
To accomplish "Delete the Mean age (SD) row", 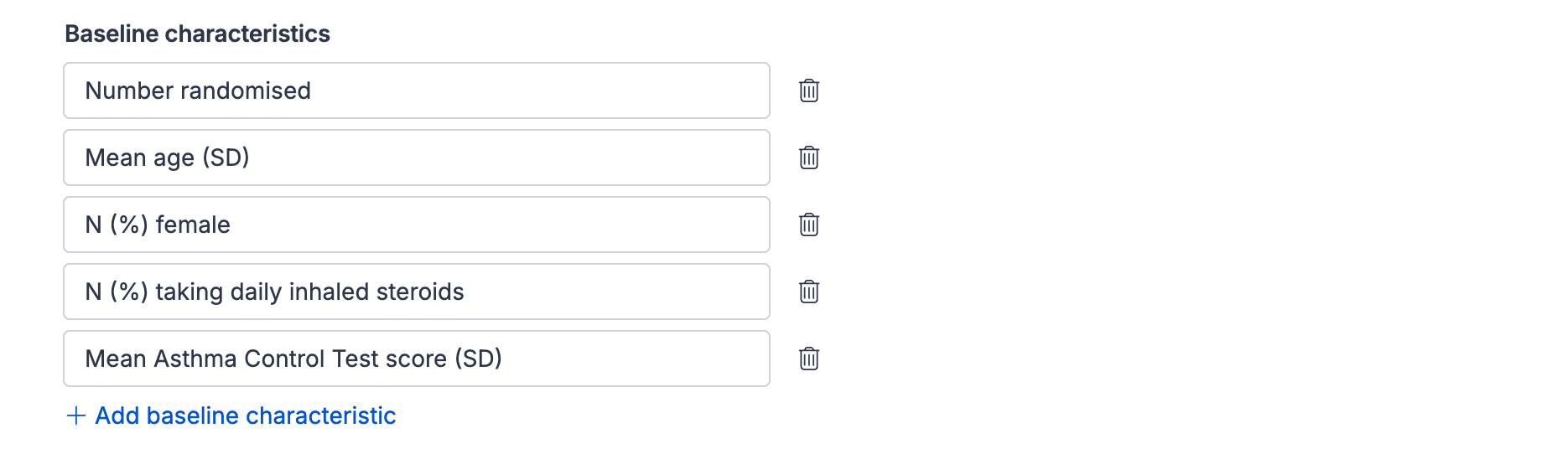I will pos(808,157).
